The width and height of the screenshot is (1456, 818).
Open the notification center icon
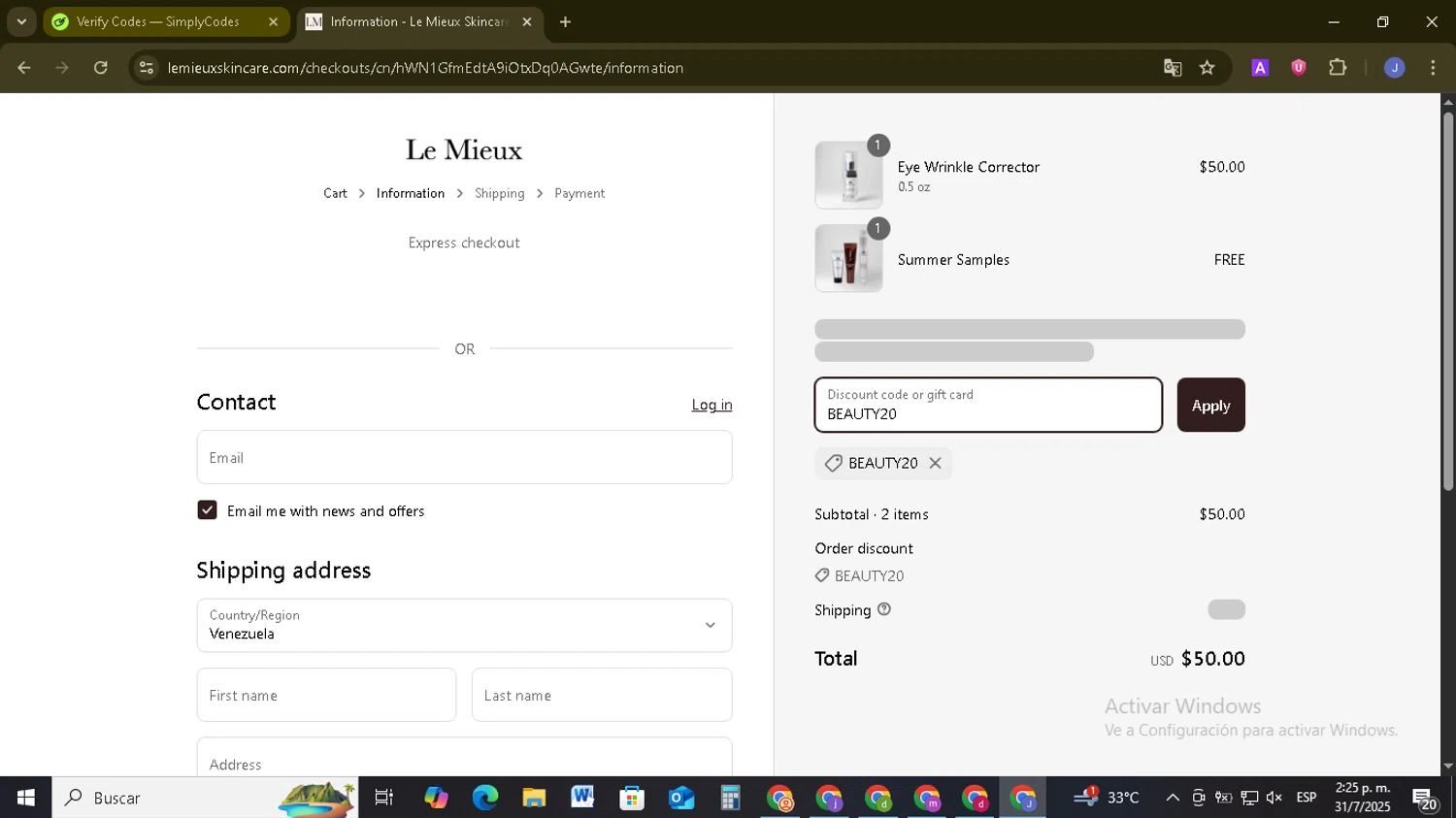tap(1425, 800)
